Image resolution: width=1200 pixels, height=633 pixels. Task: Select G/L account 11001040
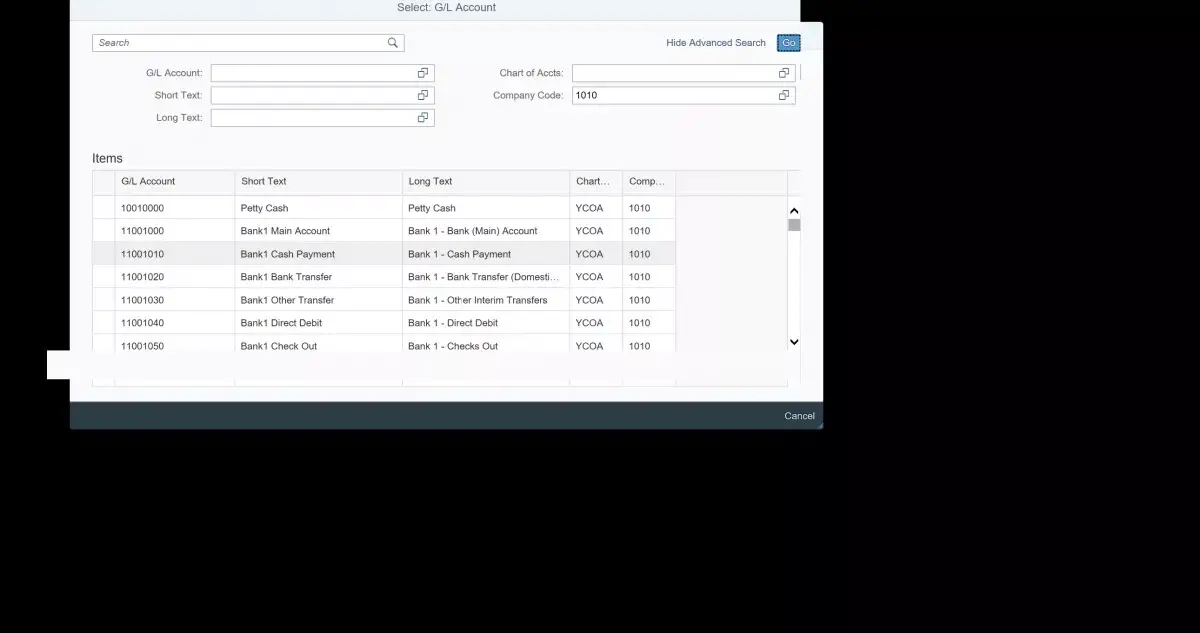(x=142, y=323)
